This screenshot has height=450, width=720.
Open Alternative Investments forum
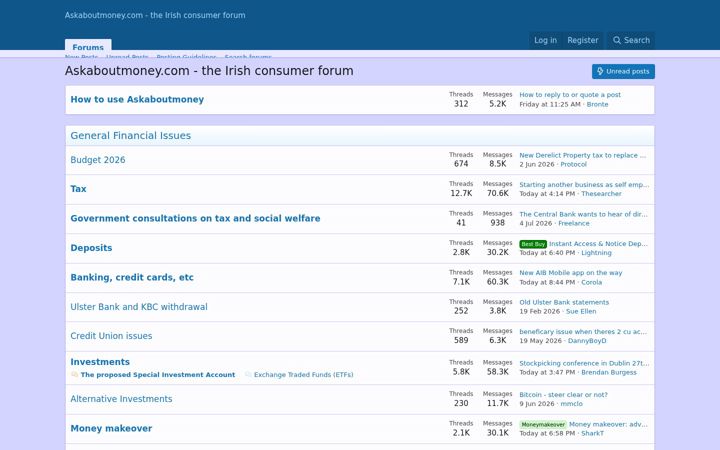click(121, 399)
